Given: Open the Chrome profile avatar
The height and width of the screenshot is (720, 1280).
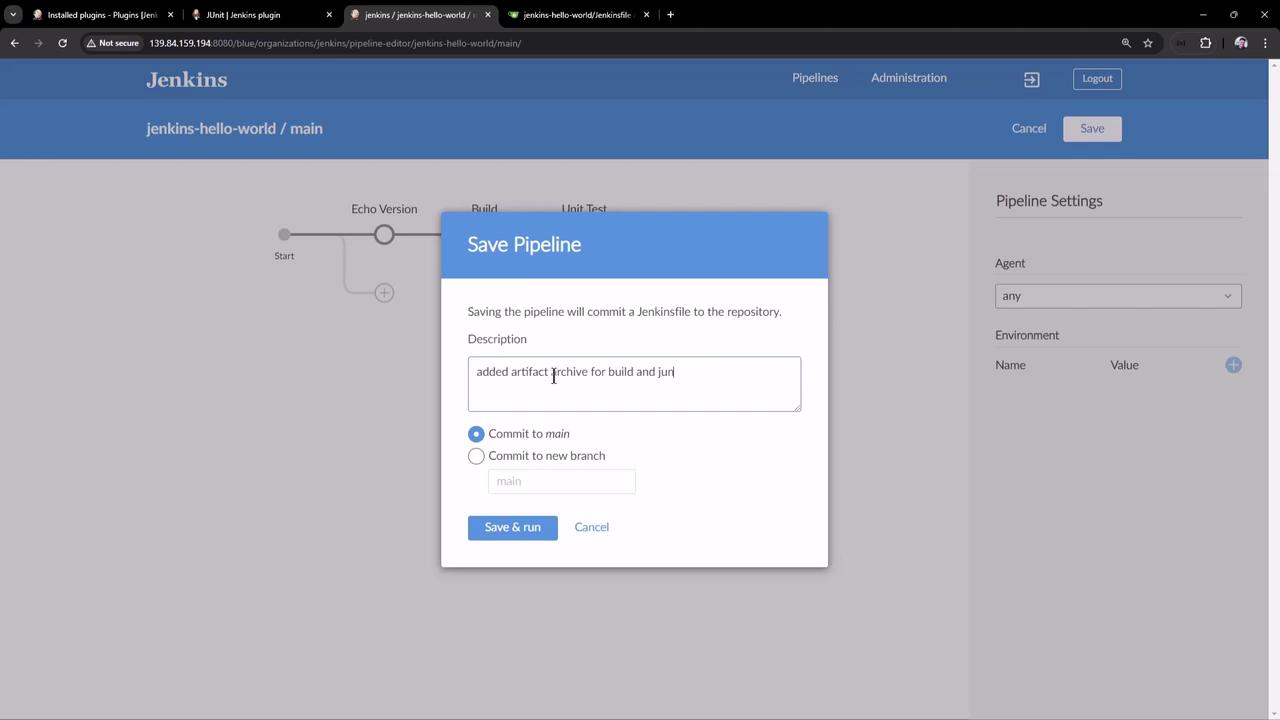Looking at the screenshot, I should pos(1241,43).
